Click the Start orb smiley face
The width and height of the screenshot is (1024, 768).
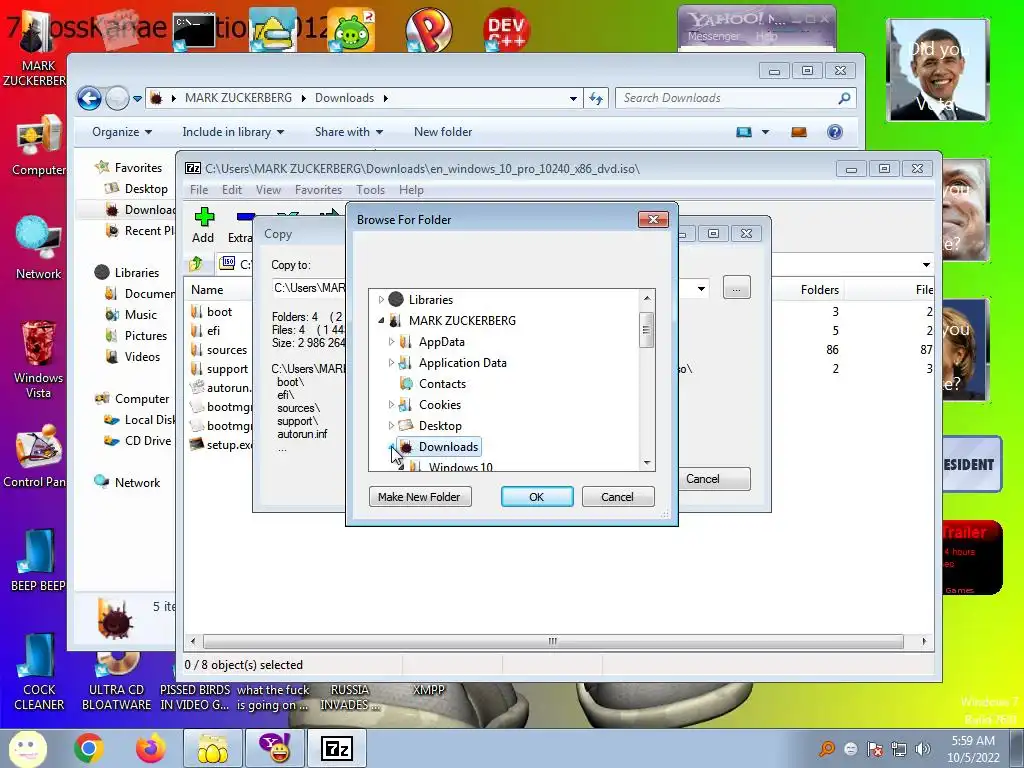coord(27,748)
